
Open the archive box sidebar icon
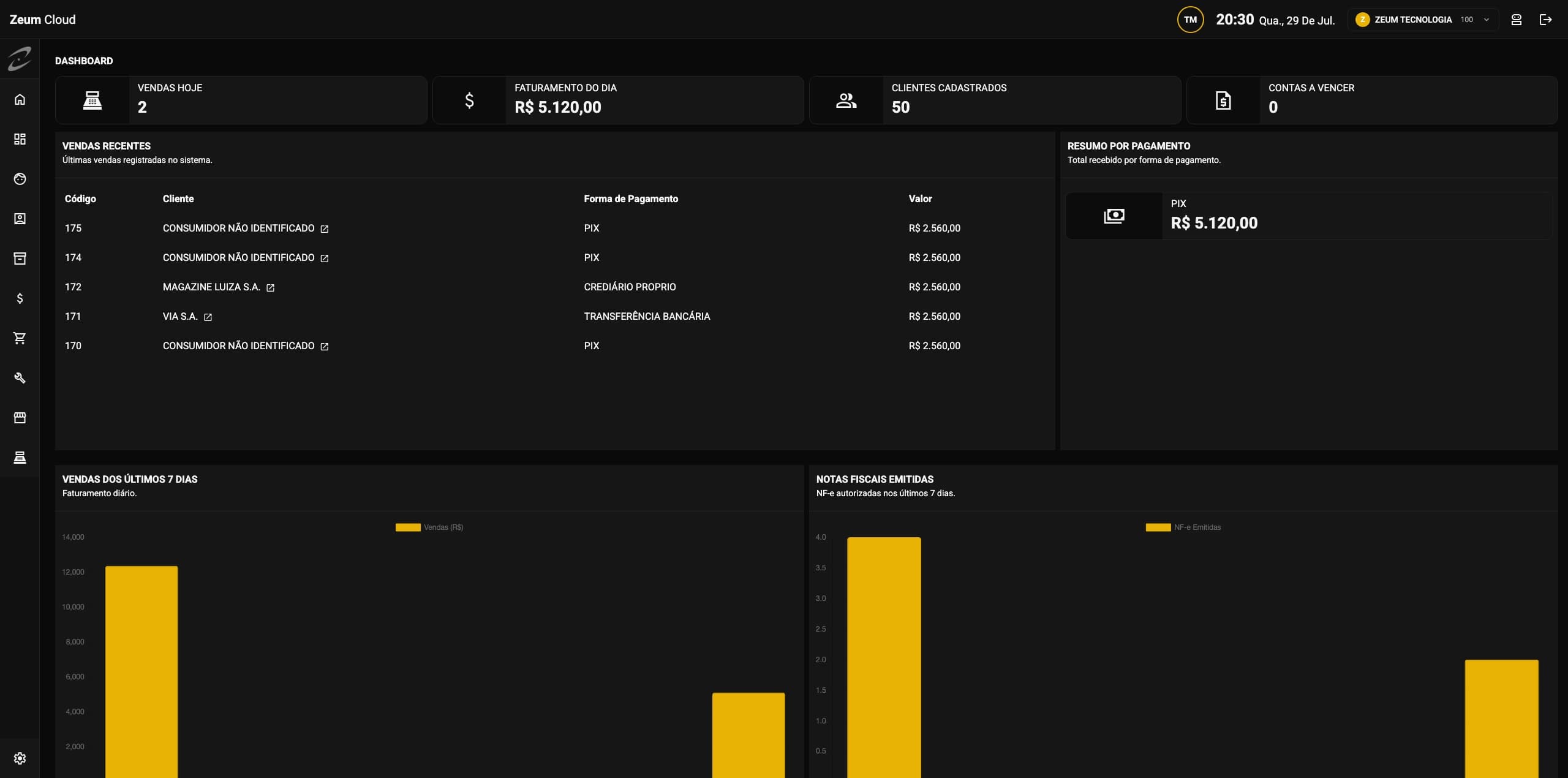20,259
